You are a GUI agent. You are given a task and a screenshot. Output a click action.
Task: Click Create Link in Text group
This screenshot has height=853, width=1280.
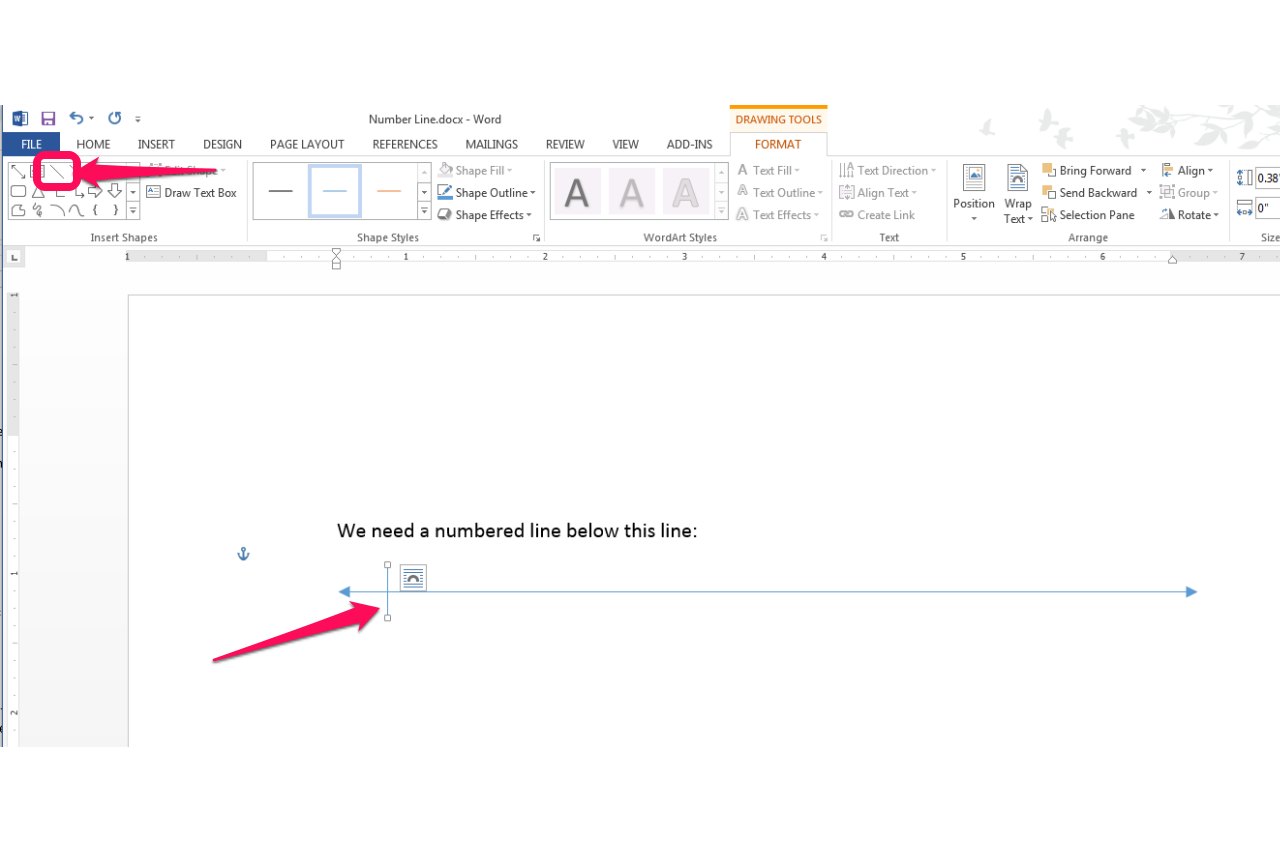[x=877, y=214]
